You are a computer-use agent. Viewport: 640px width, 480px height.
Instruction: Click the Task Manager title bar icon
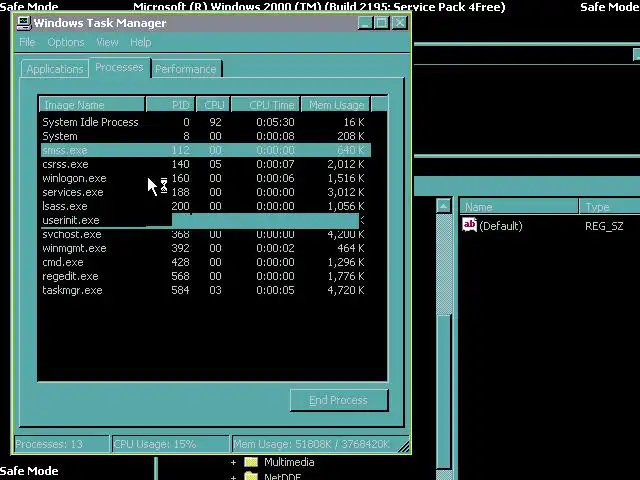(x=24, y=23)
